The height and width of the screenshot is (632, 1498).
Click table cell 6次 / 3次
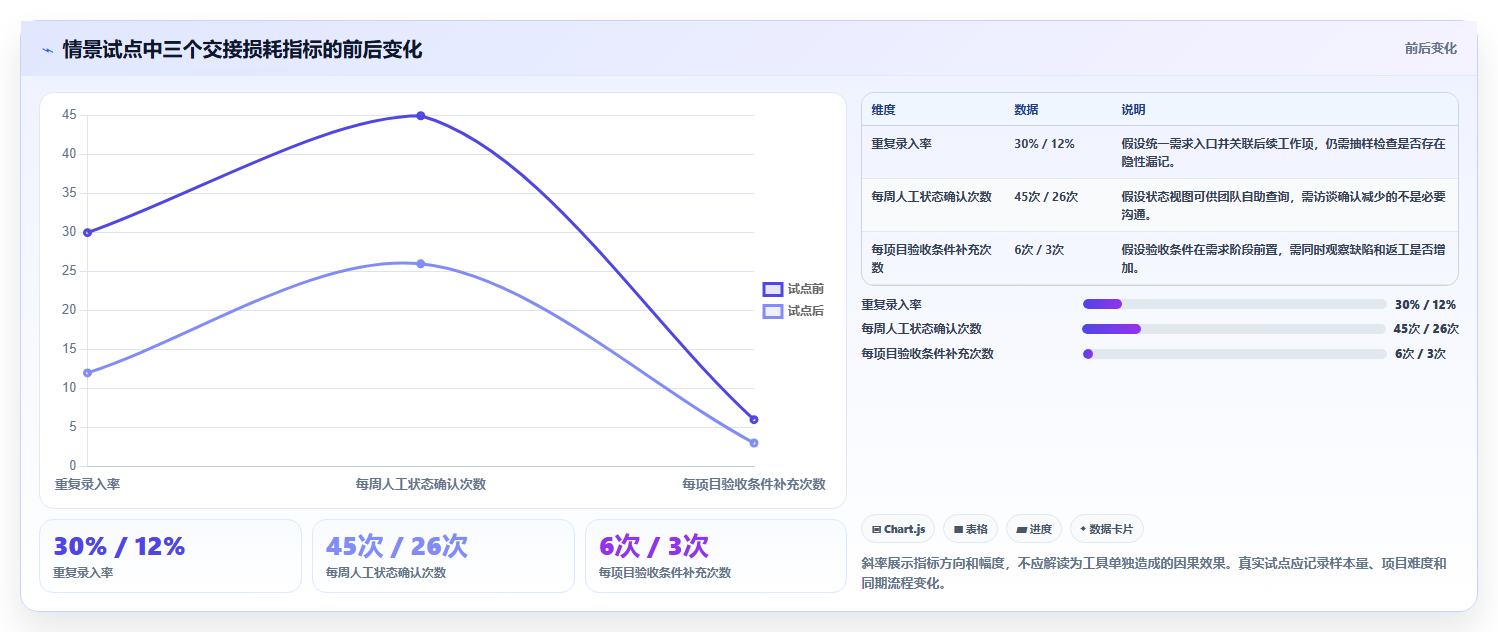point(1039,250)
